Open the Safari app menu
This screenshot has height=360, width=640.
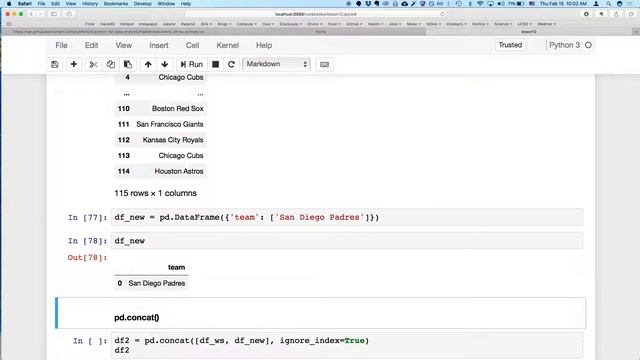(x=25, y=4)
